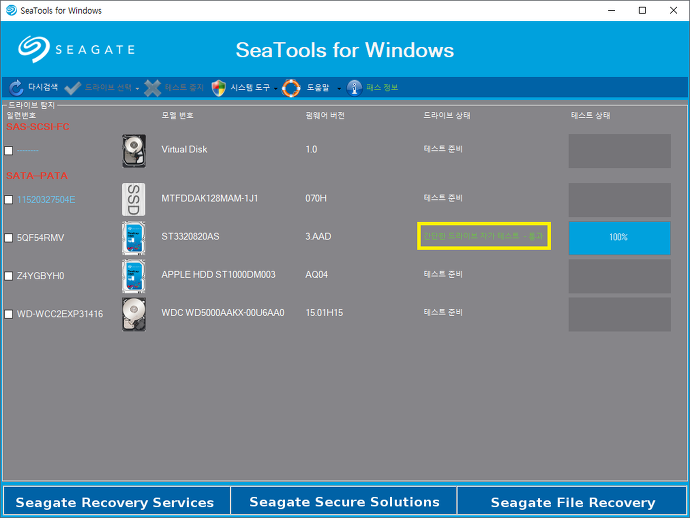Image resolution: width=690 pixels, height=518 pixels.
Task: Click the serial number WD-WCC2EXP31416
Action: pos(60,314)
